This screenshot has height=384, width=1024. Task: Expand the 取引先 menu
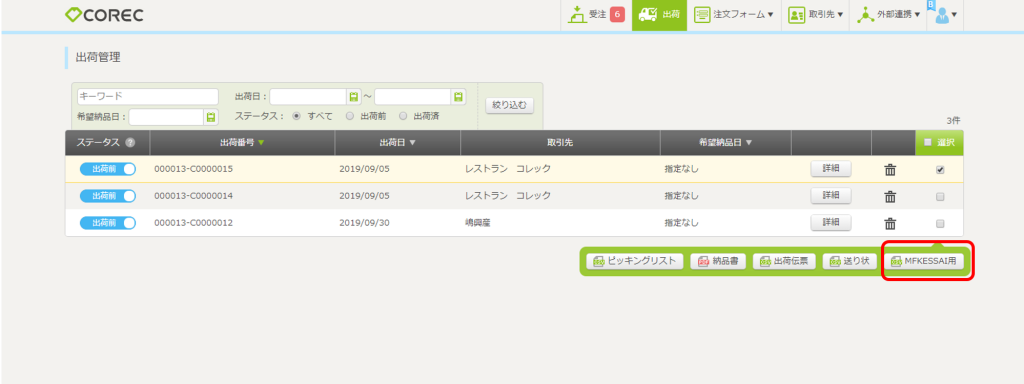click(x=816, y=14)
